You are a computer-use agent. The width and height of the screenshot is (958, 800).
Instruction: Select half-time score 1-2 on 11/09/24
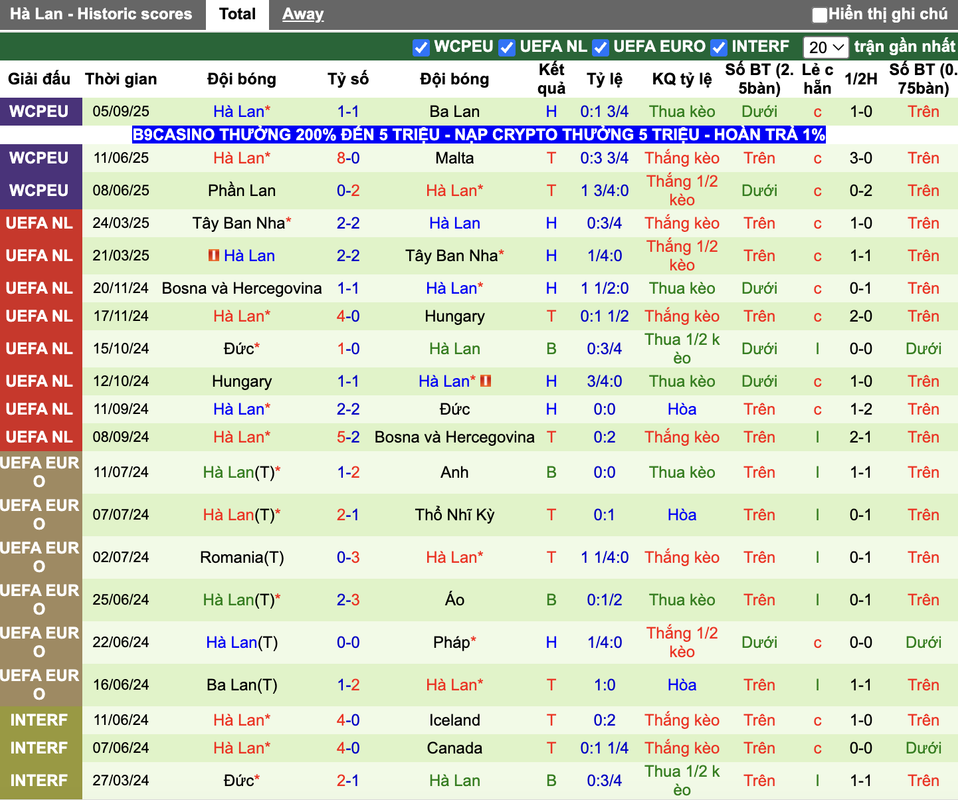(860, 409)
